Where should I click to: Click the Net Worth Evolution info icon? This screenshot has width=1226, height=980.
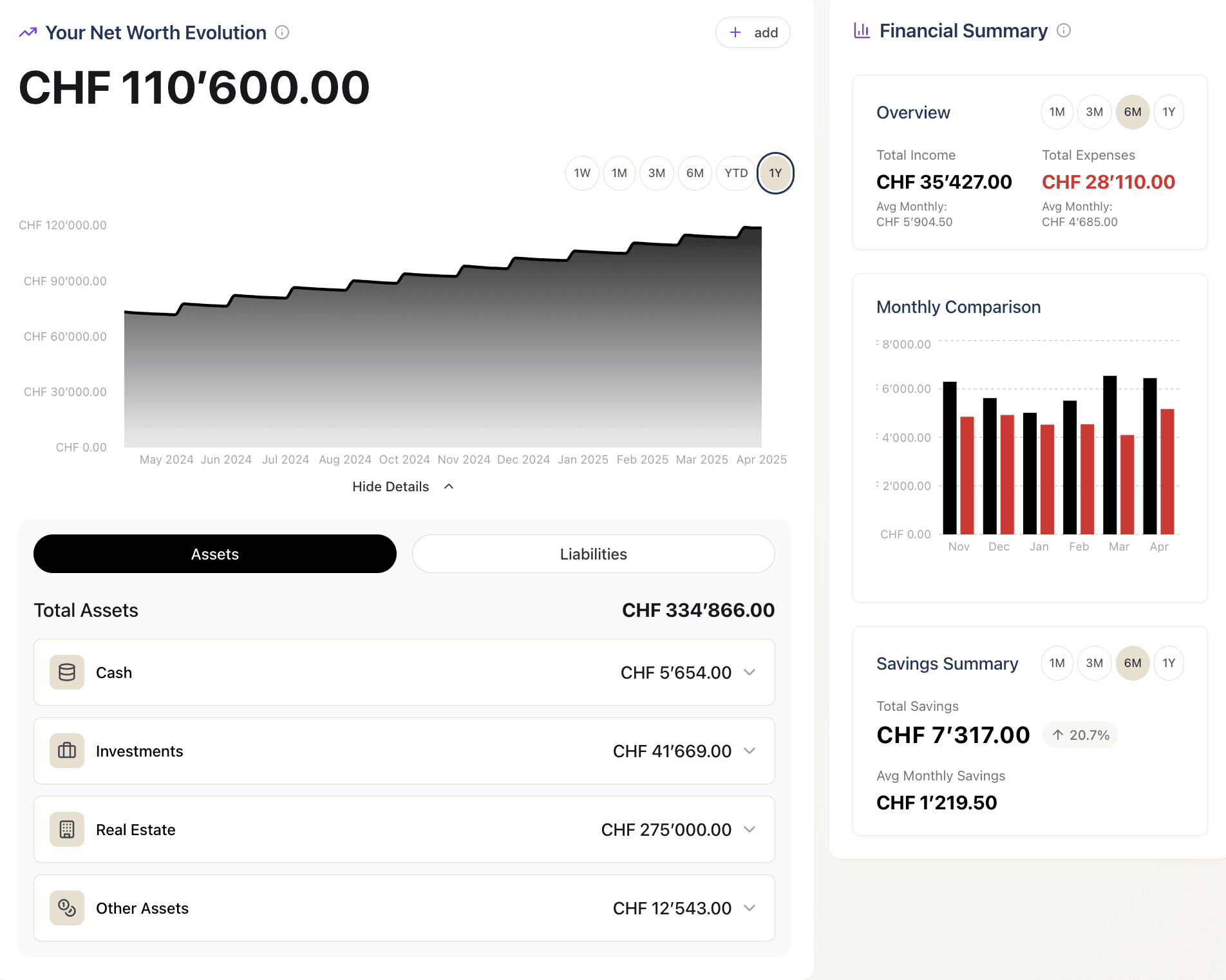tap(282, 32)
